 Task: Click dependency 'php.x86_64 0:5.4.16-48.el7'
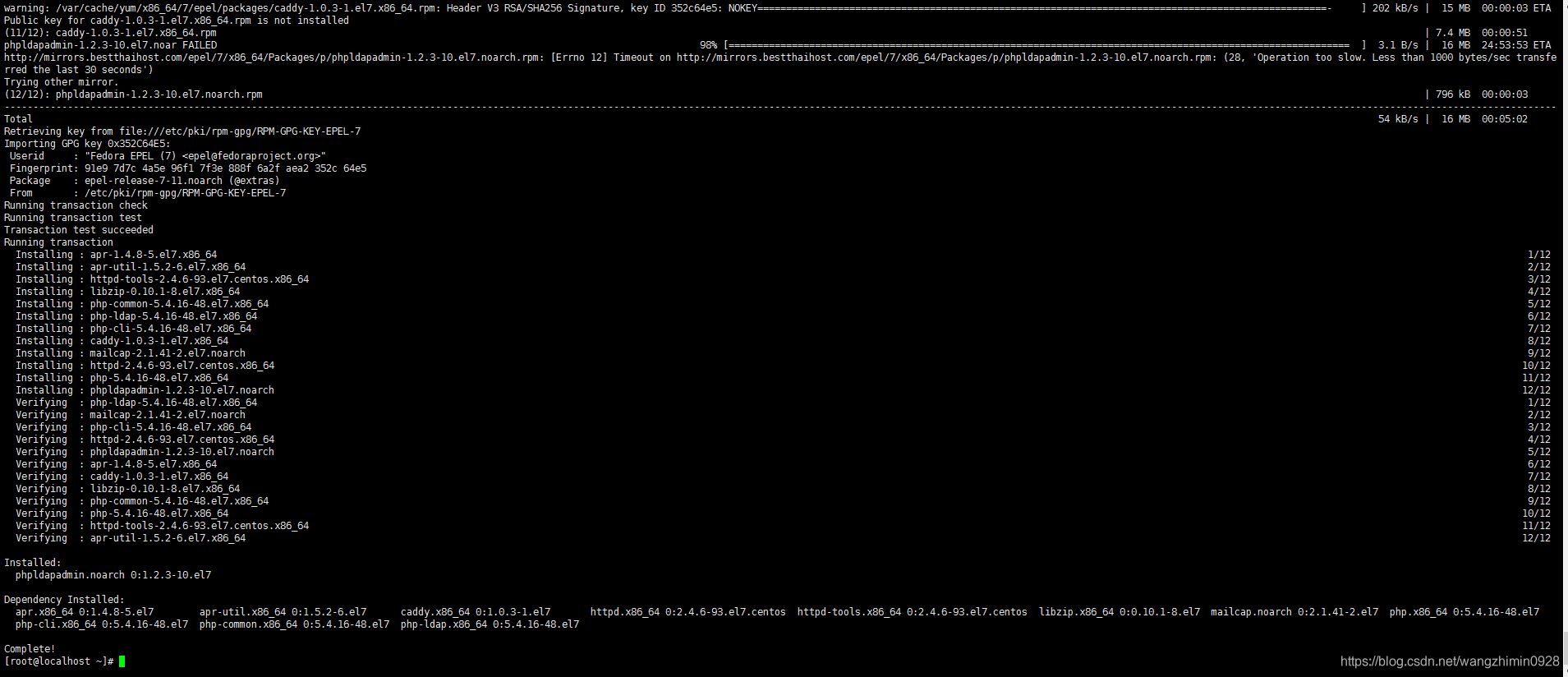click(x=1465, y=612)
